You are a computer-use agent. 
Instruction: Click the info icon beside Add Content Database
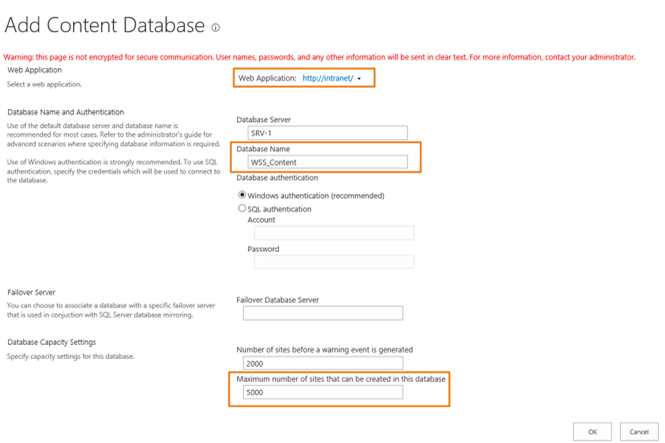[215, 28]
